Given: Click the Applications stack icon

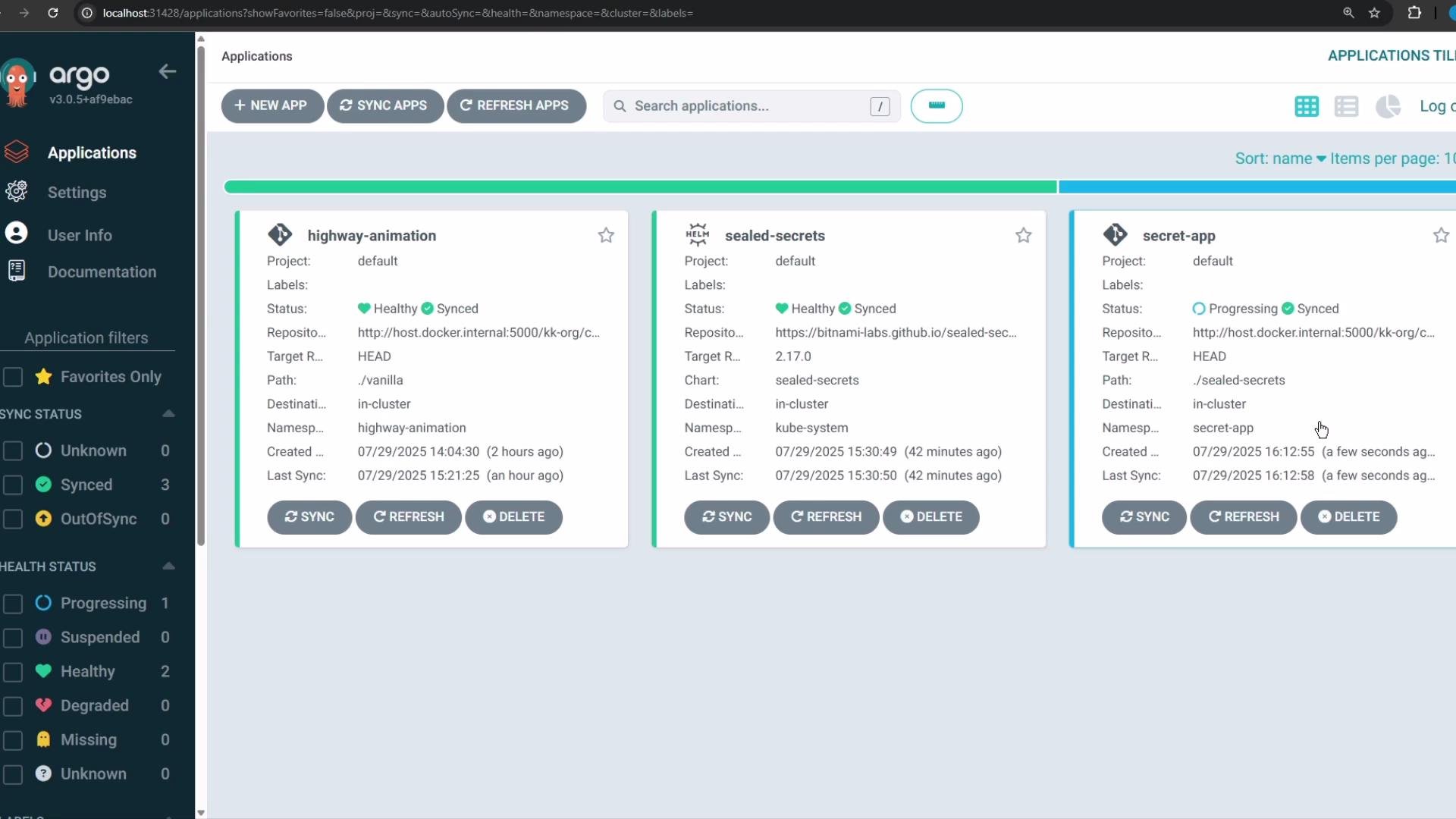Looking at the screenshot, I should coord(16,152).
